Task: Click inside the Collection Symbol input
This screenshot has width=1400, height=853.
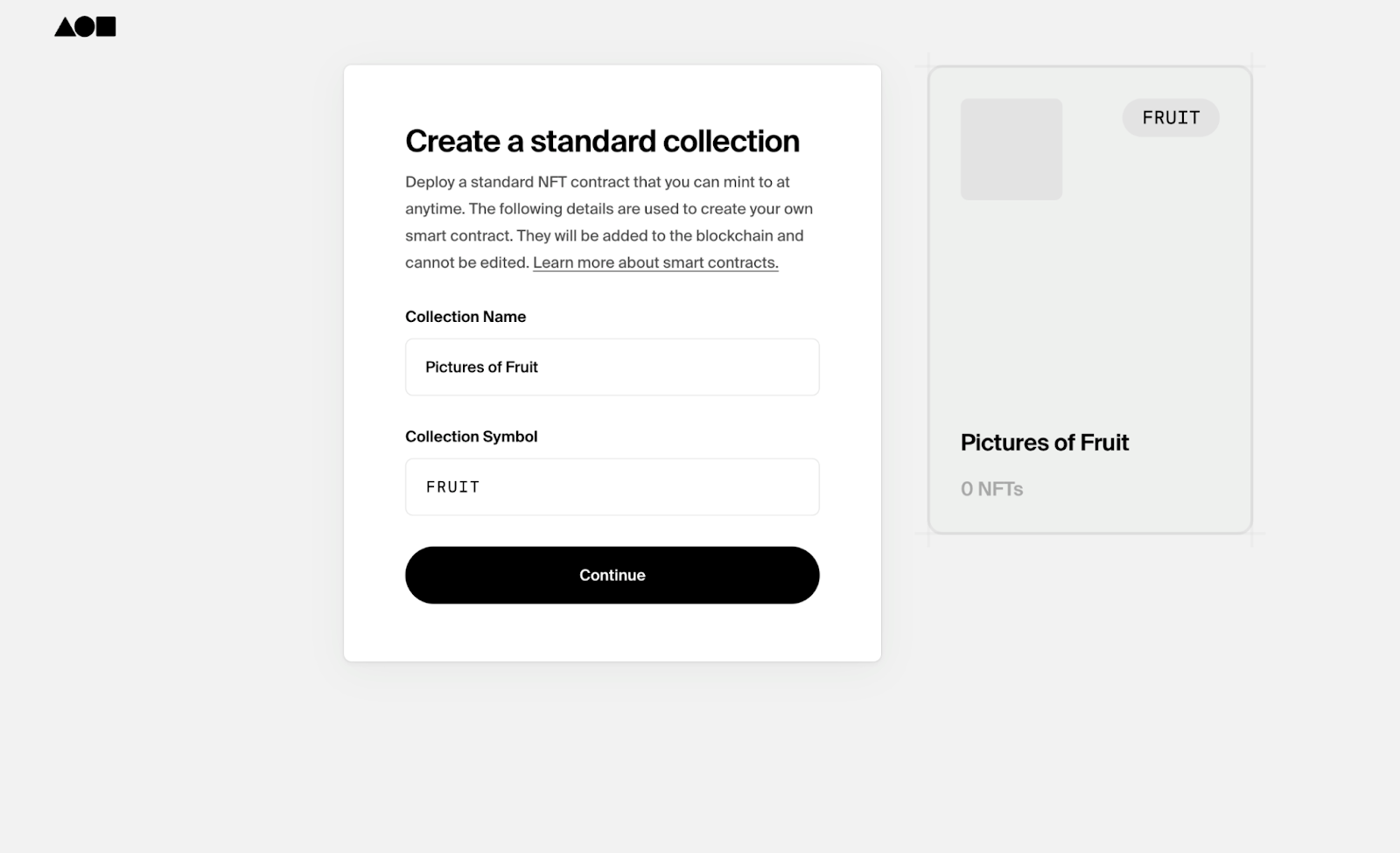Action: click(612, 486)
